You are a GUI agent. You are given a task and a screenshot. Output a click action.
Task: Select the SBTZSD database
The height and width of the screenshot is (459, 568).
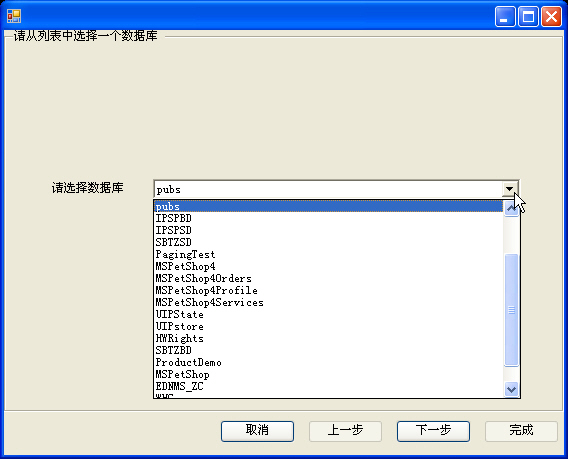[x=329, y=242]
